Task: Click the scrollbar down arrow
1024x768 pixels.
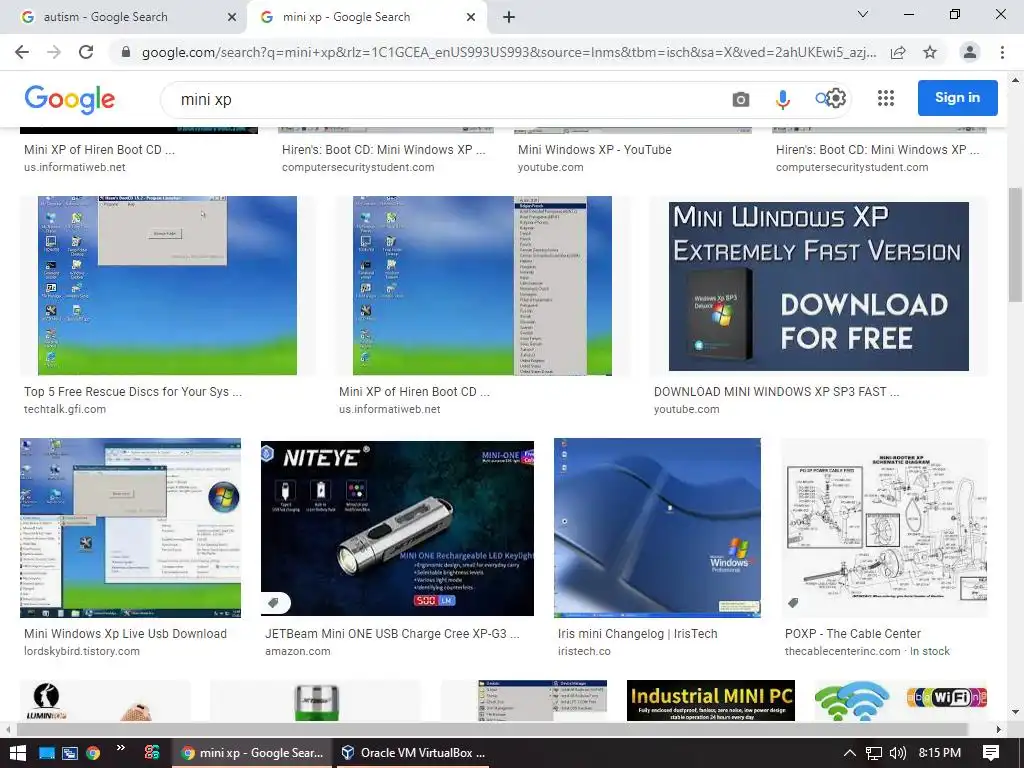Action: click(1015, 712)
